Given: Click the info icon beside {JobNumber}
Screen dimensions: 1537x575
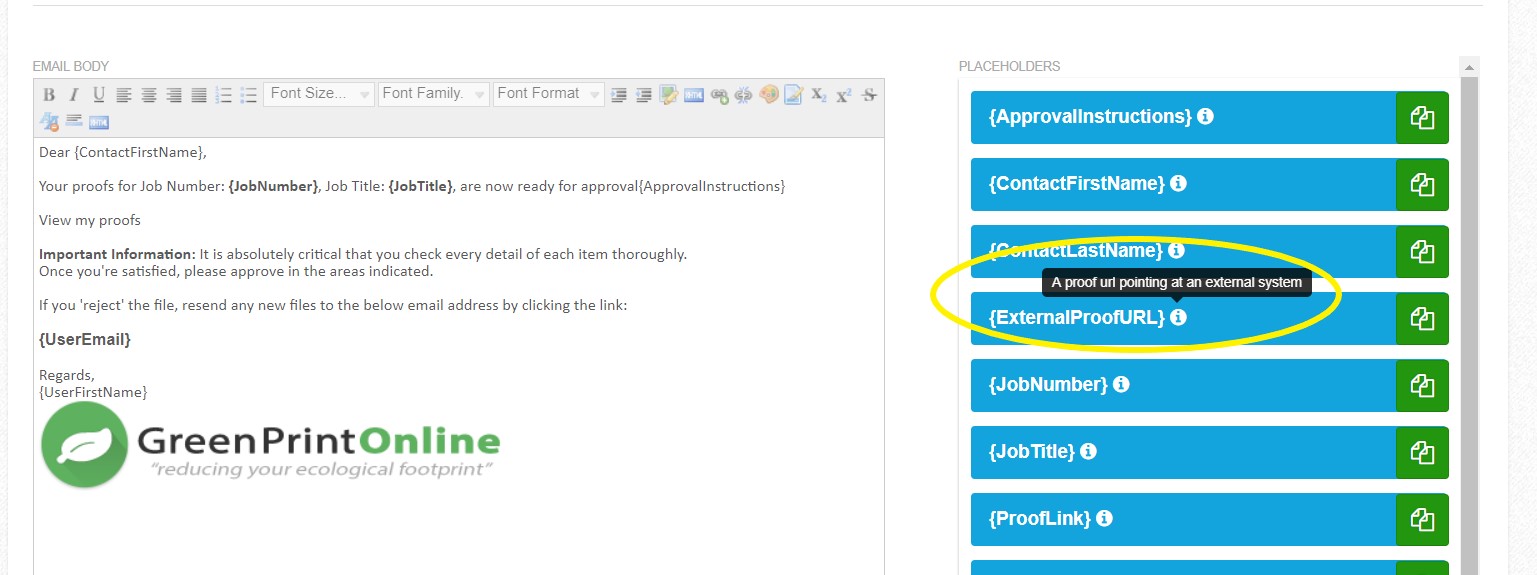Looking at the screenshot, I should (1121, 384).
